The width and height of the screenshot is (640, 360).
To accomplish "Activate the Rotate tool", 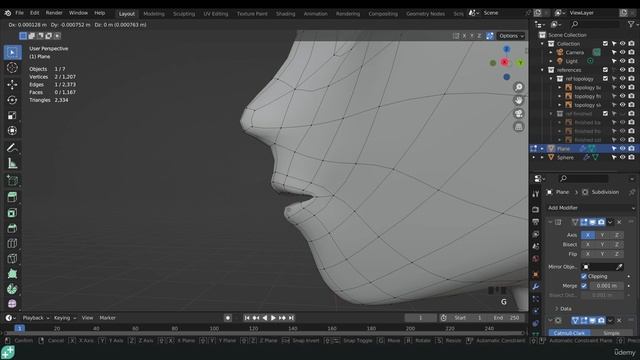I will point(12,100).
